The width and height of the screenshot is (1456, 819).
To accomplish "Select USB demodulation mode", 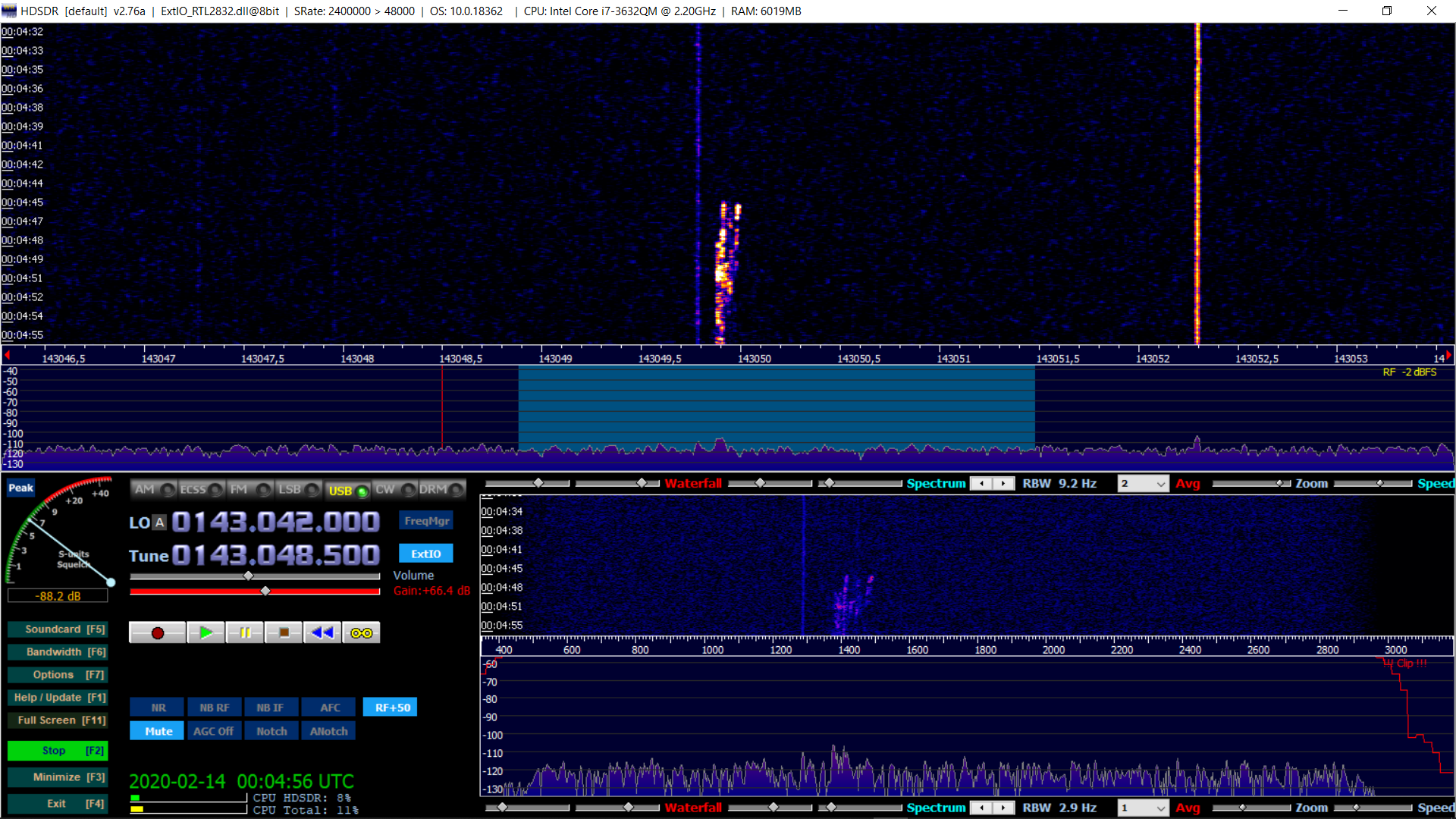I will tap(347, 491).
